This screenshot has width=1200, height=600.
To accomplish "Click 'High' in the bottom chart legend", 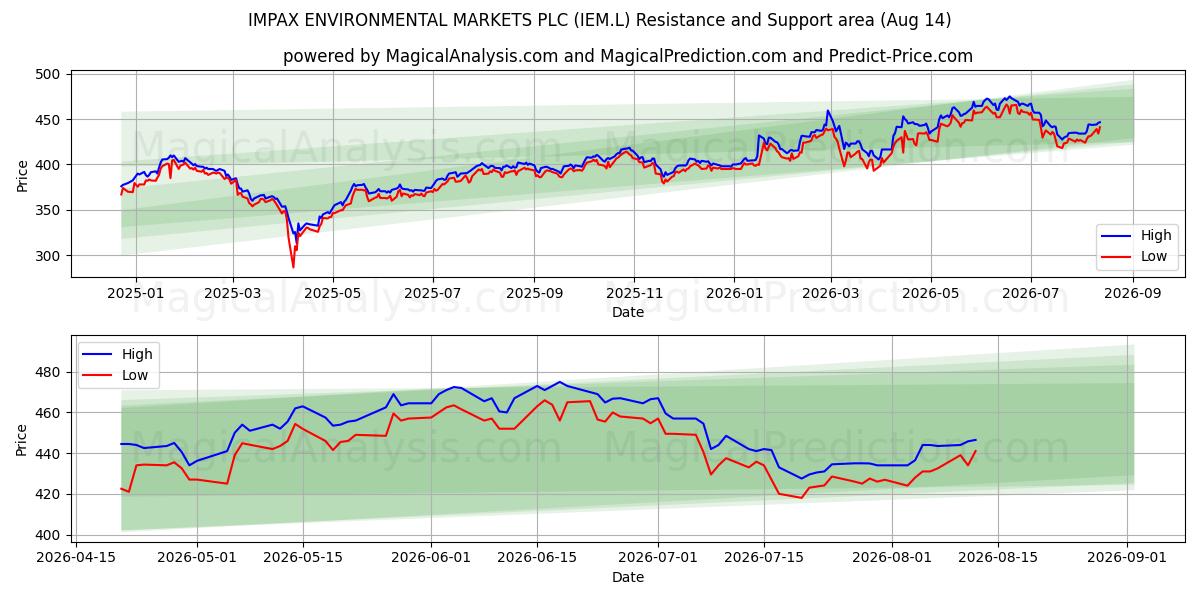I will (x=137, y=354).
